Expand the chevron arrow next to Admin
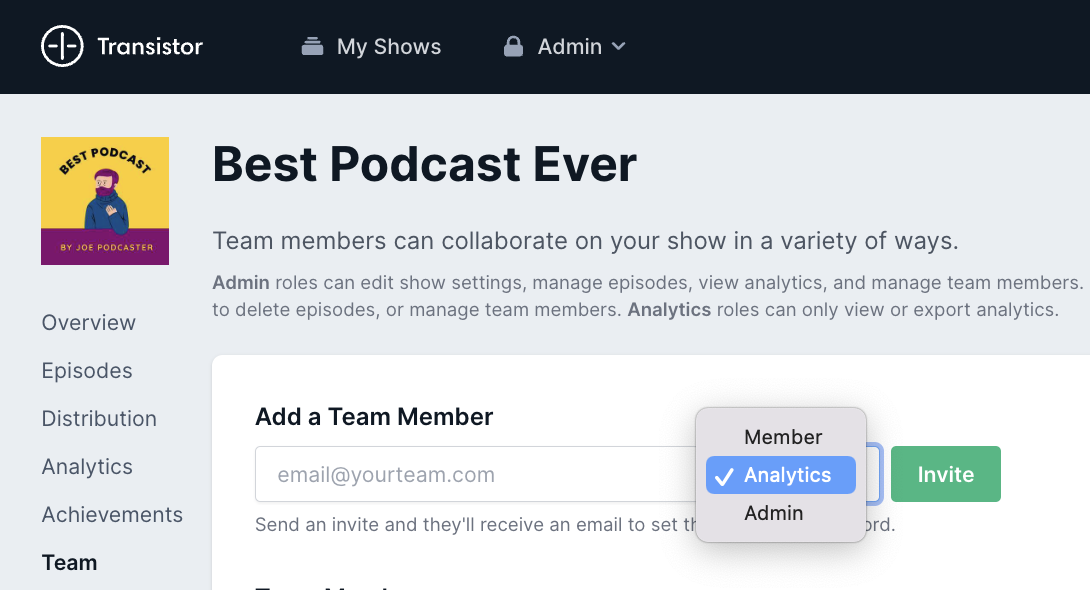Screen dimensions: 1090x590 618,46
